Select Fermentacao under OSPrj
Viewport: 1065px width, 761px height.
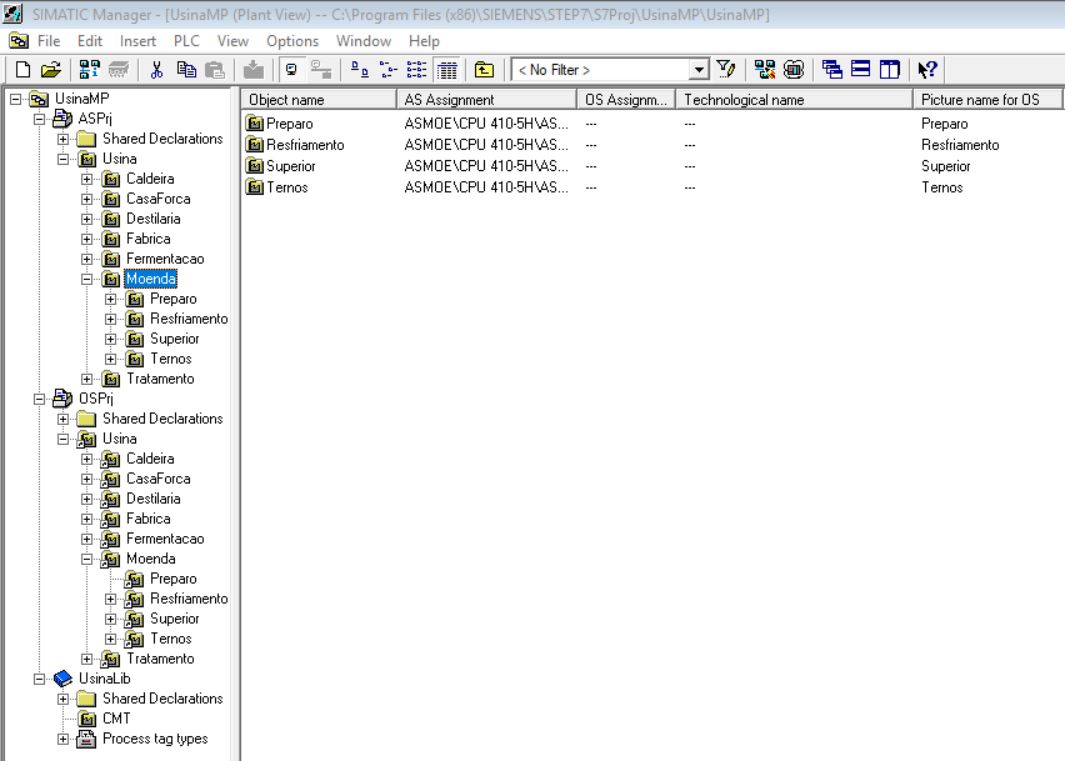pyautogui.click(x=164, y=539)
